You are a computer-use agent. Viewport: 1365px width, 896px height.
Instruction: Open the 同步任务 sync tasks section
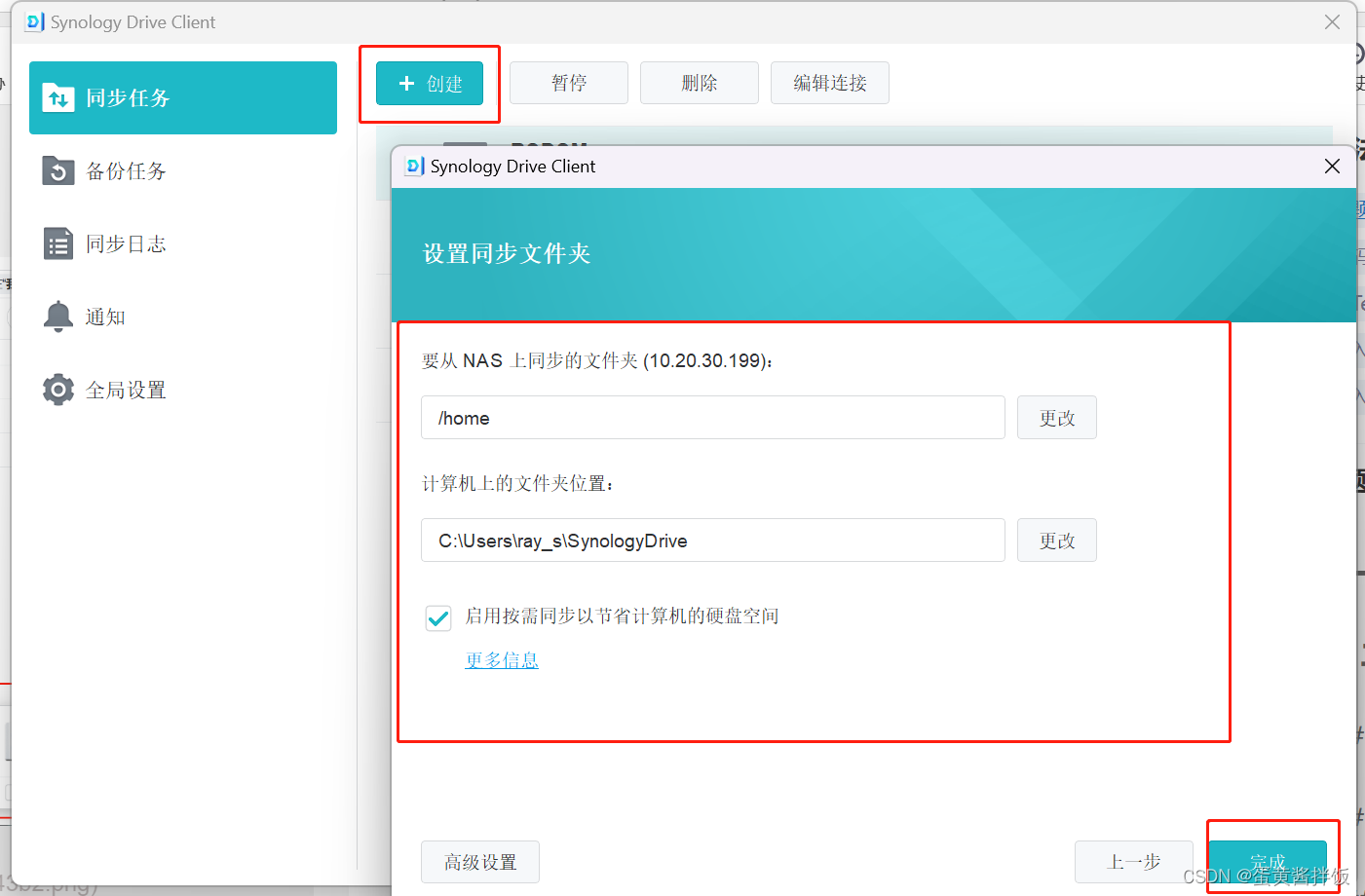pyautogui.click(x=183, y=97)
